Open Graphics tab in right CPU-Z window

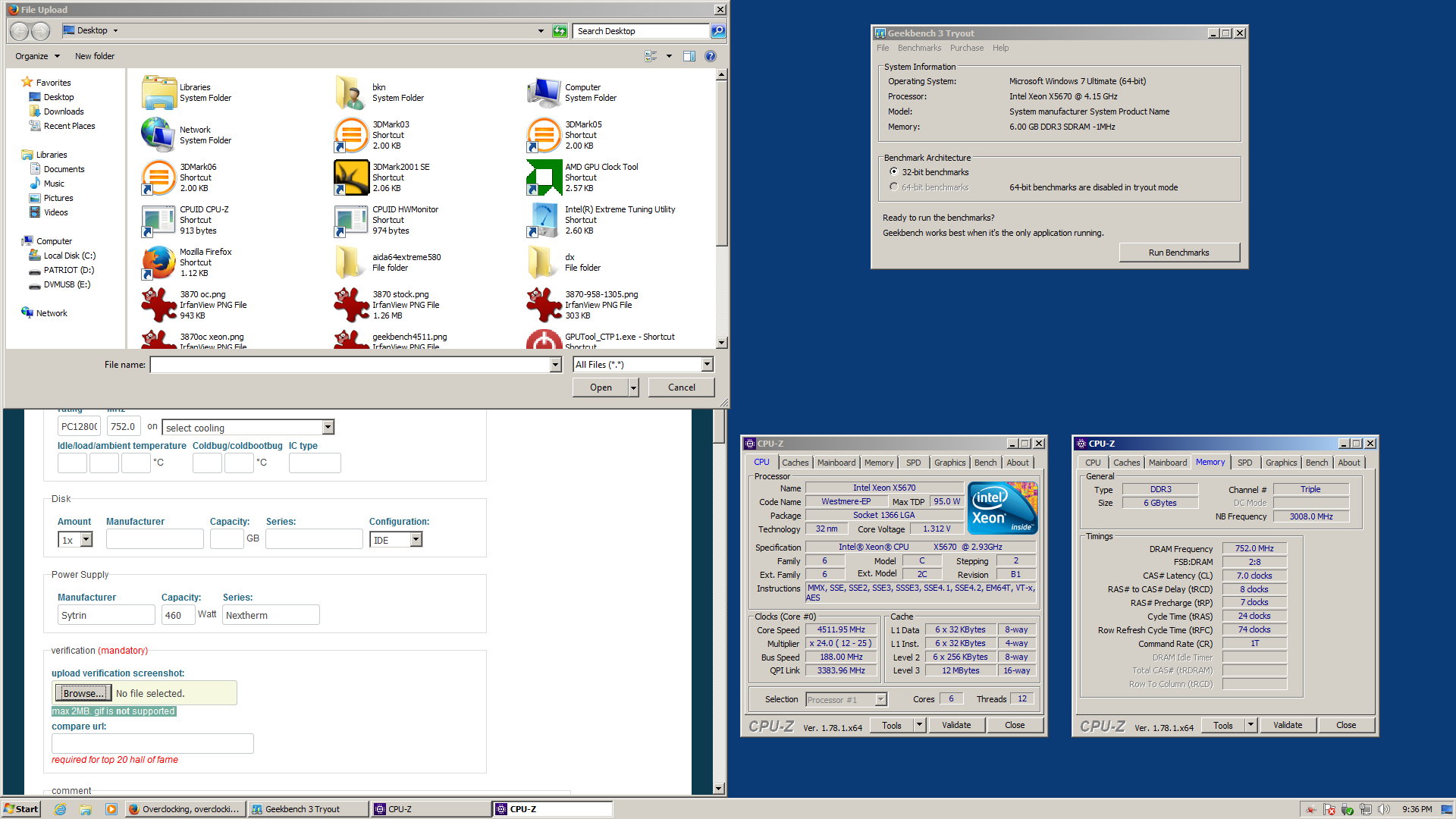pos(1281,463)
